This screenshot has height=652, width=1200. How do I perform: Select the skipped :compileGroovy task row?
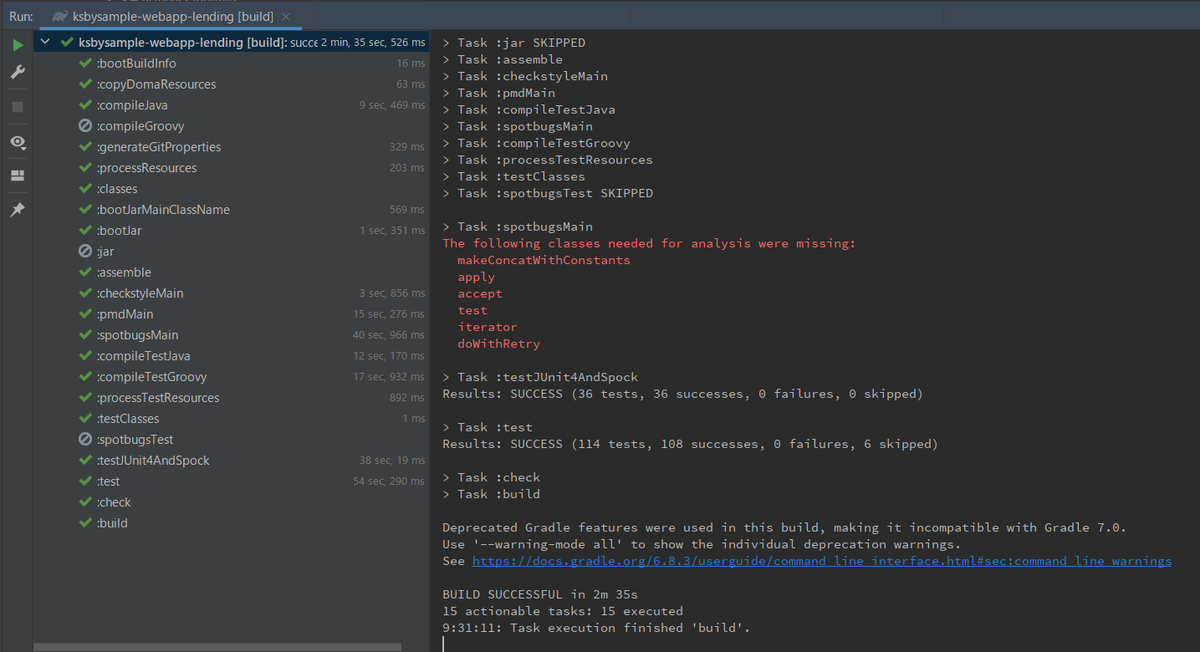[x=231, y=126]
